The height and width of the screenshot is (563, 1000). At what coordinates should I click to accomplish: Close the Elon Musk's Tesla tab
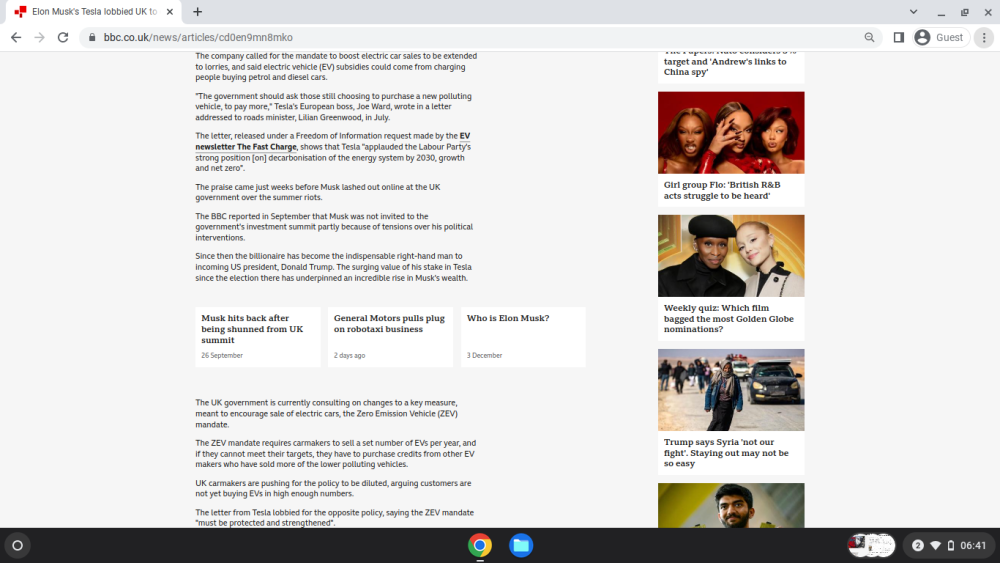(x=170, y=11)
